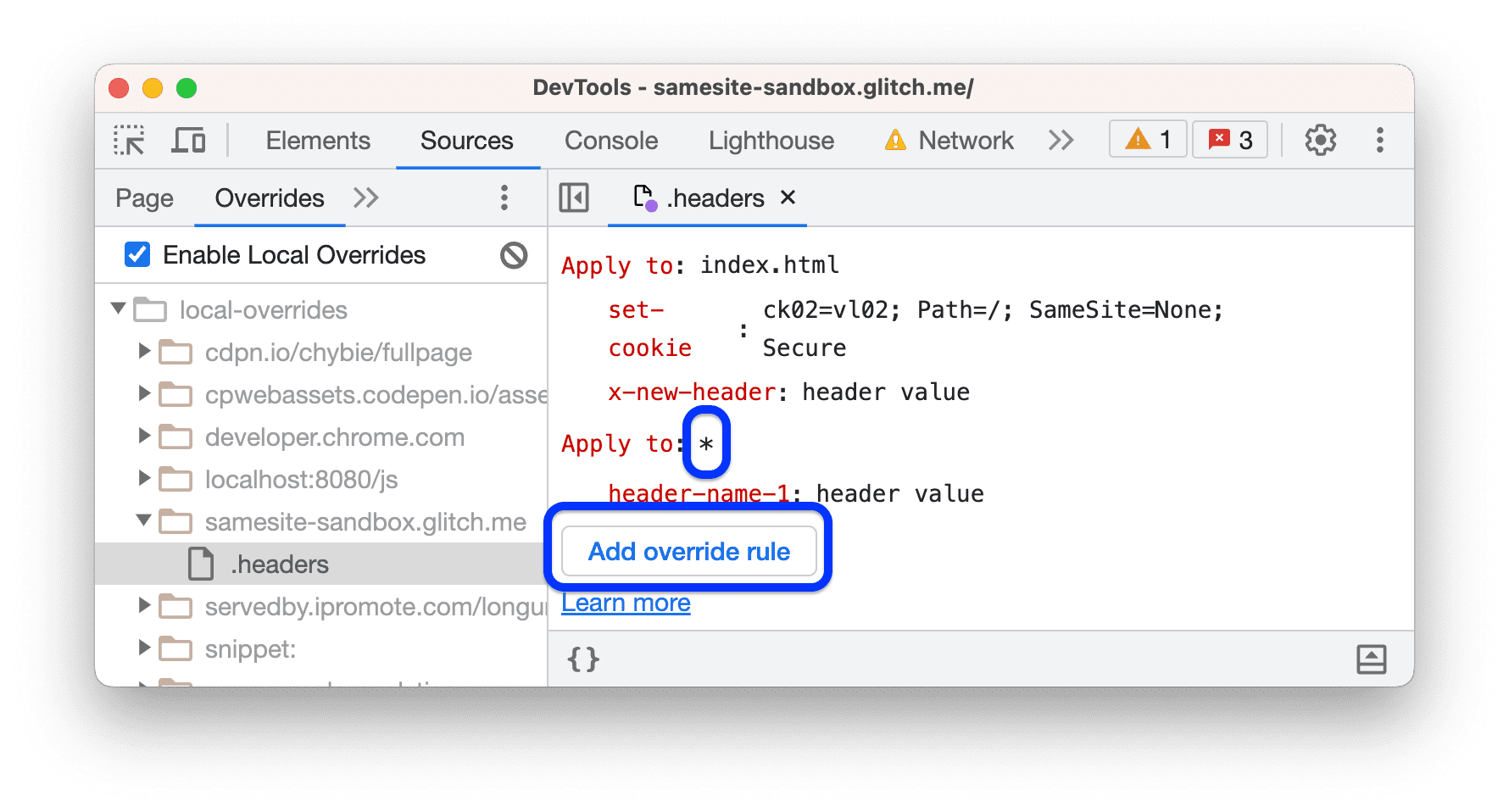Open the navigator pane three-dot menu

point(504,197)
